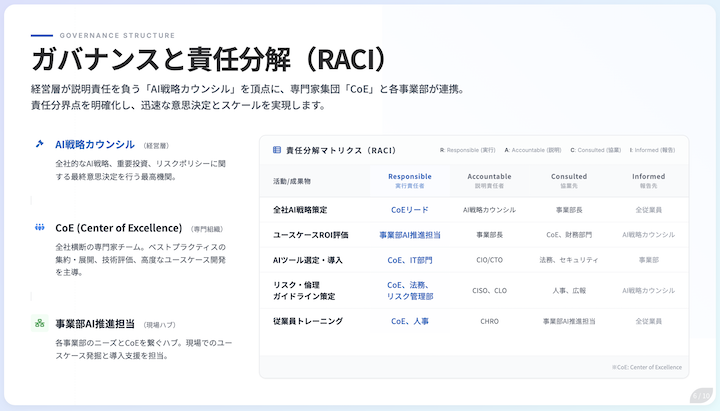Click the 法務、セキュリティ cell
Viewport: 720px width, 411px height.
pos(569,260)
